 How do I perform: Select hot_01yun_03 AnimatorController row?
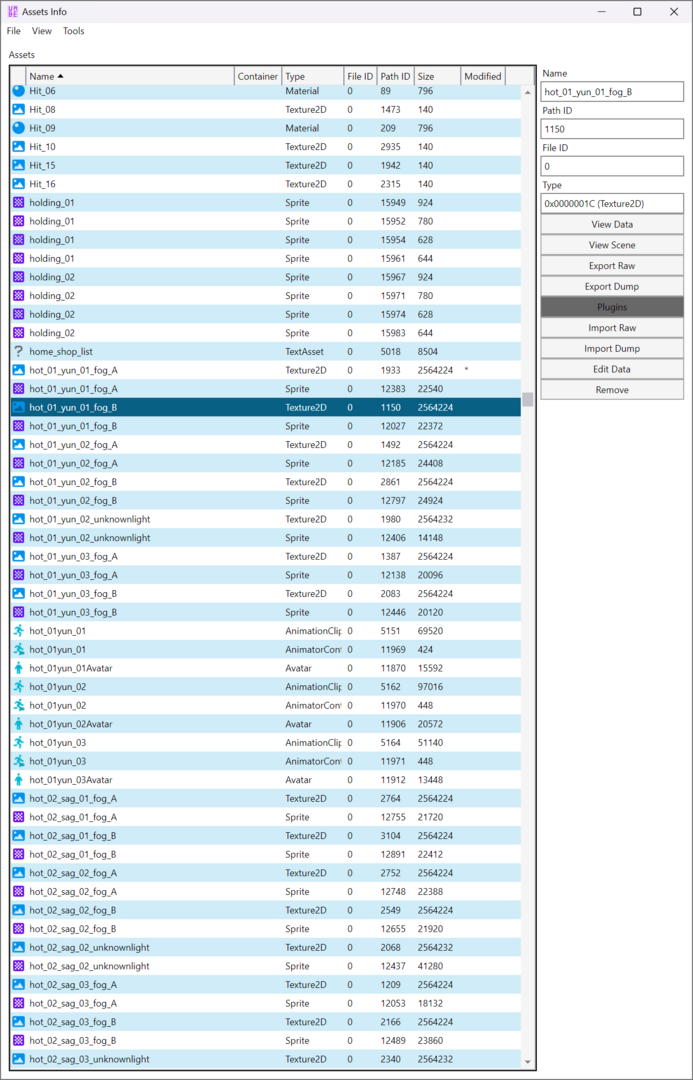click(x=266, y=761)
